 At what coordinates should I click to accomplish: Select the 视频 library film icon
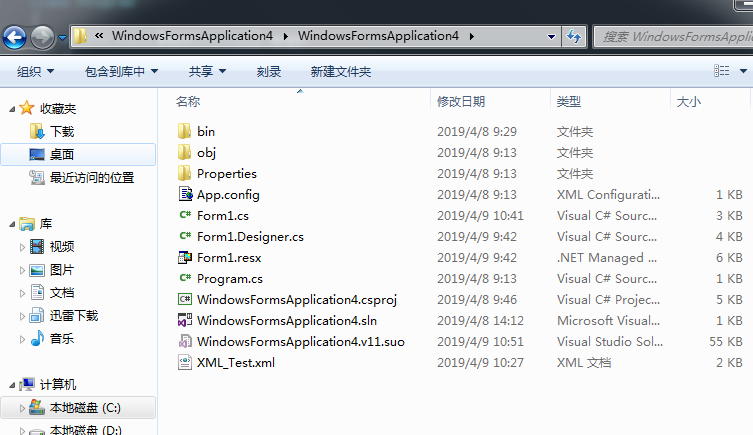37,246
